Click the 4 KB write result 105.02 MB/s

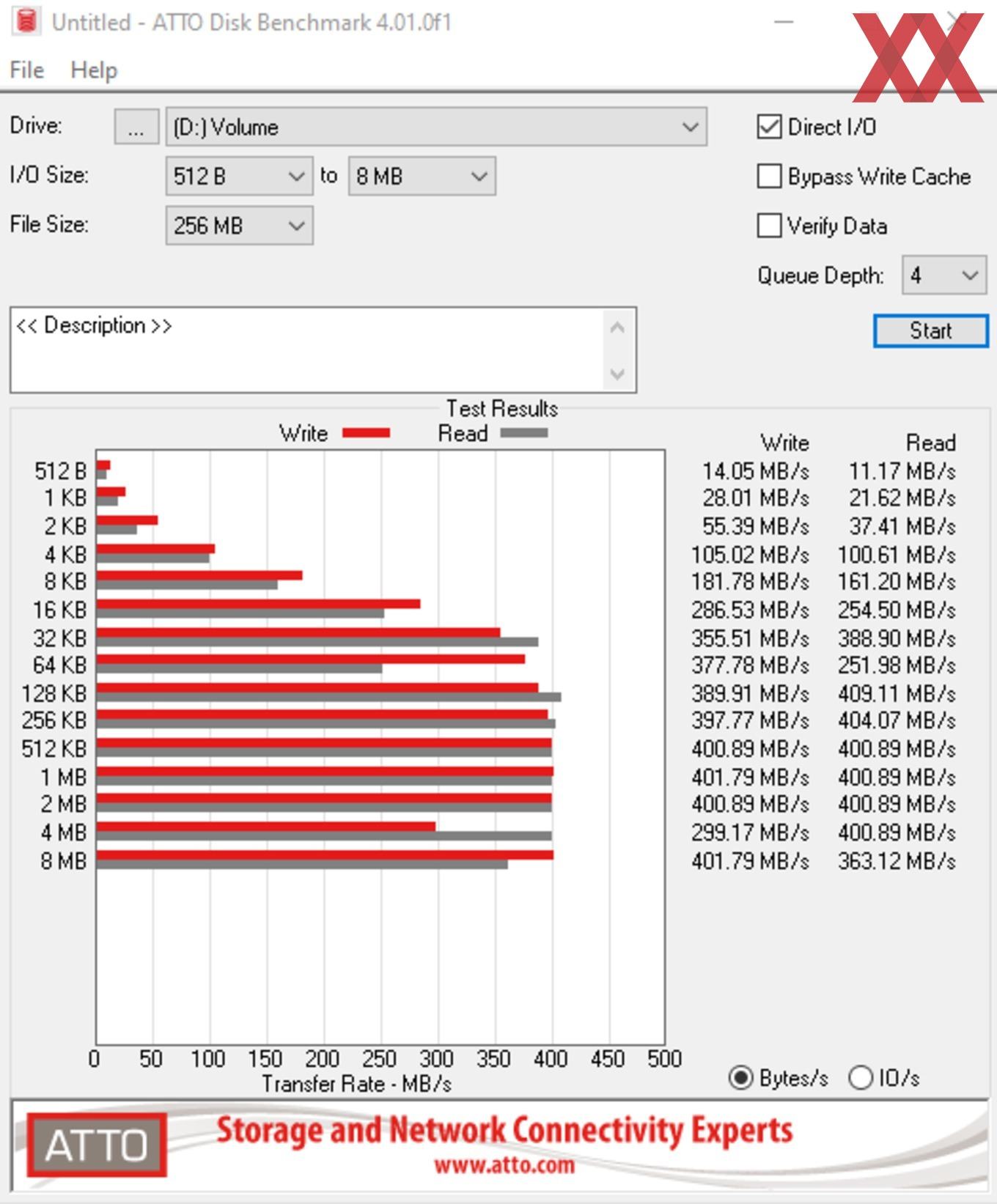click(750, 555)
